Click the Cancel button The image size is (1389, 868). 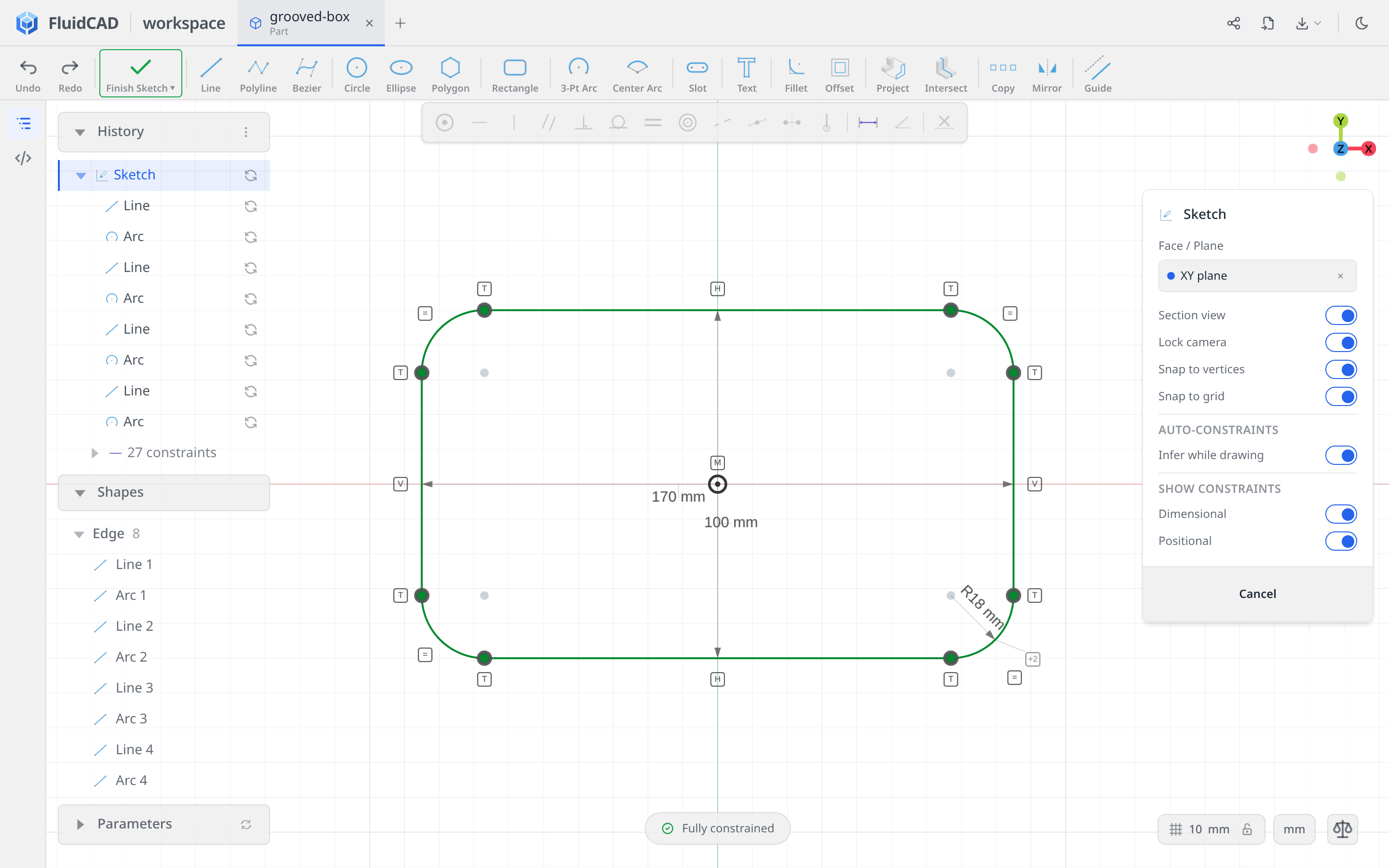1257,594
